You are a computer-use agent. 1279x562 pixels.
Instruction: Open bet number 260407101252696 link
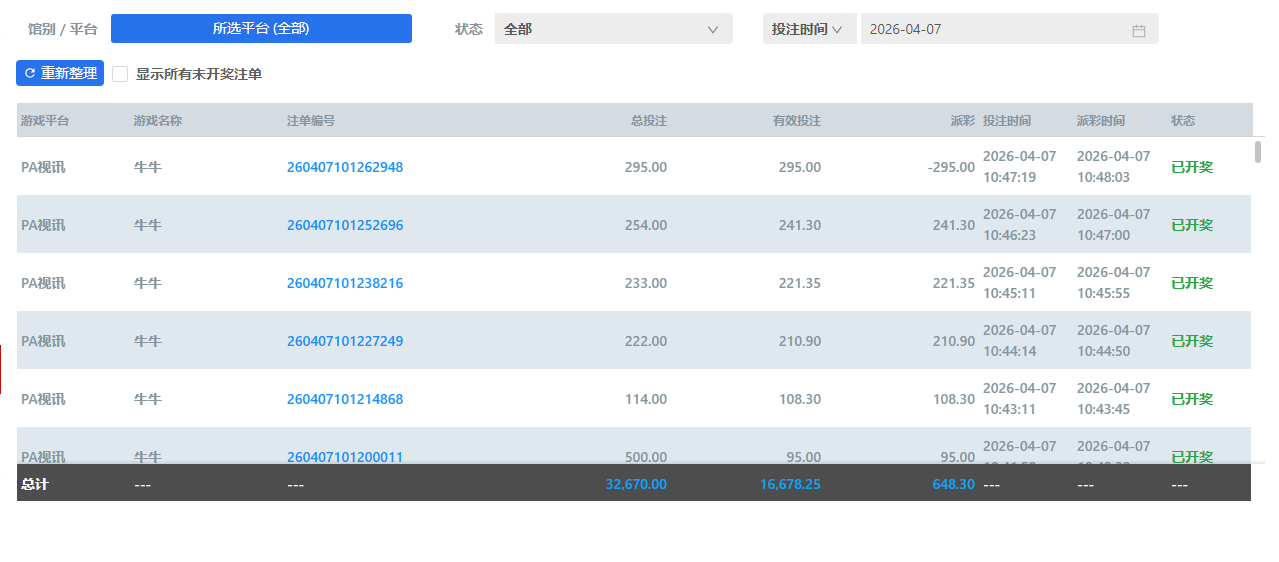point(345,225)
